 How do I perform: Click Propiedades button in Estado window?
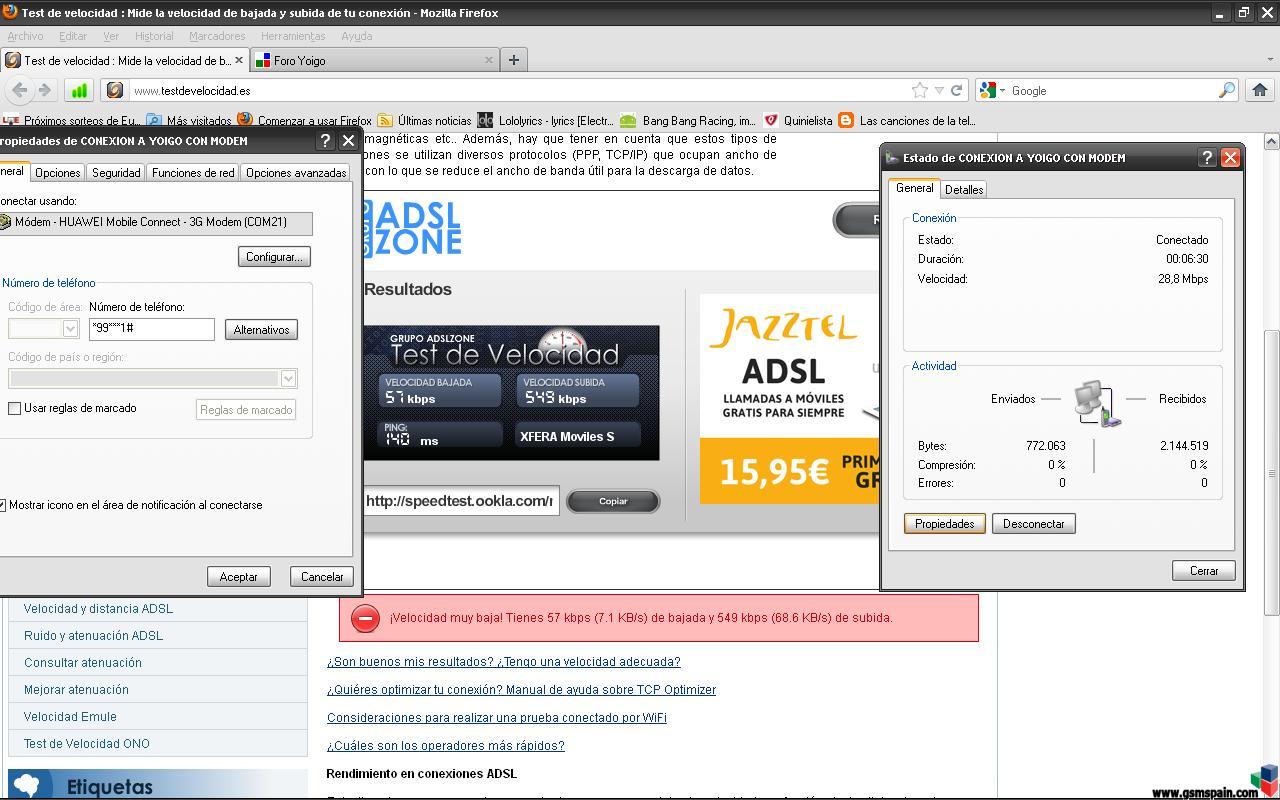(x=945, y=524)
